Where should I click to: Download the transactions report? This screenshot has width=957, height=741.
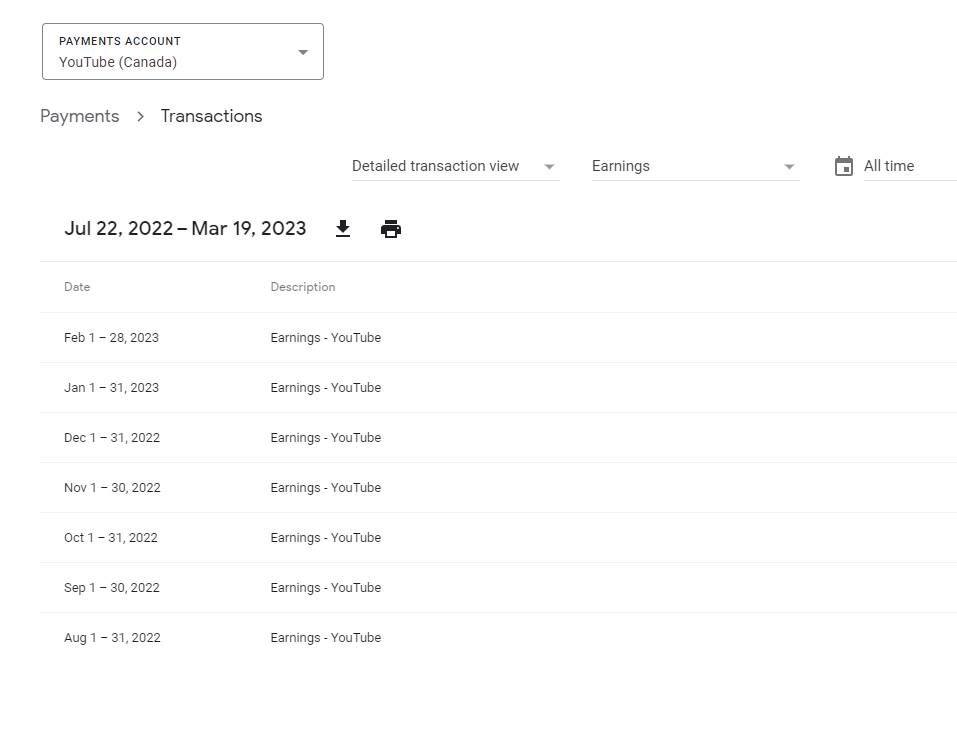pos(343,229)
